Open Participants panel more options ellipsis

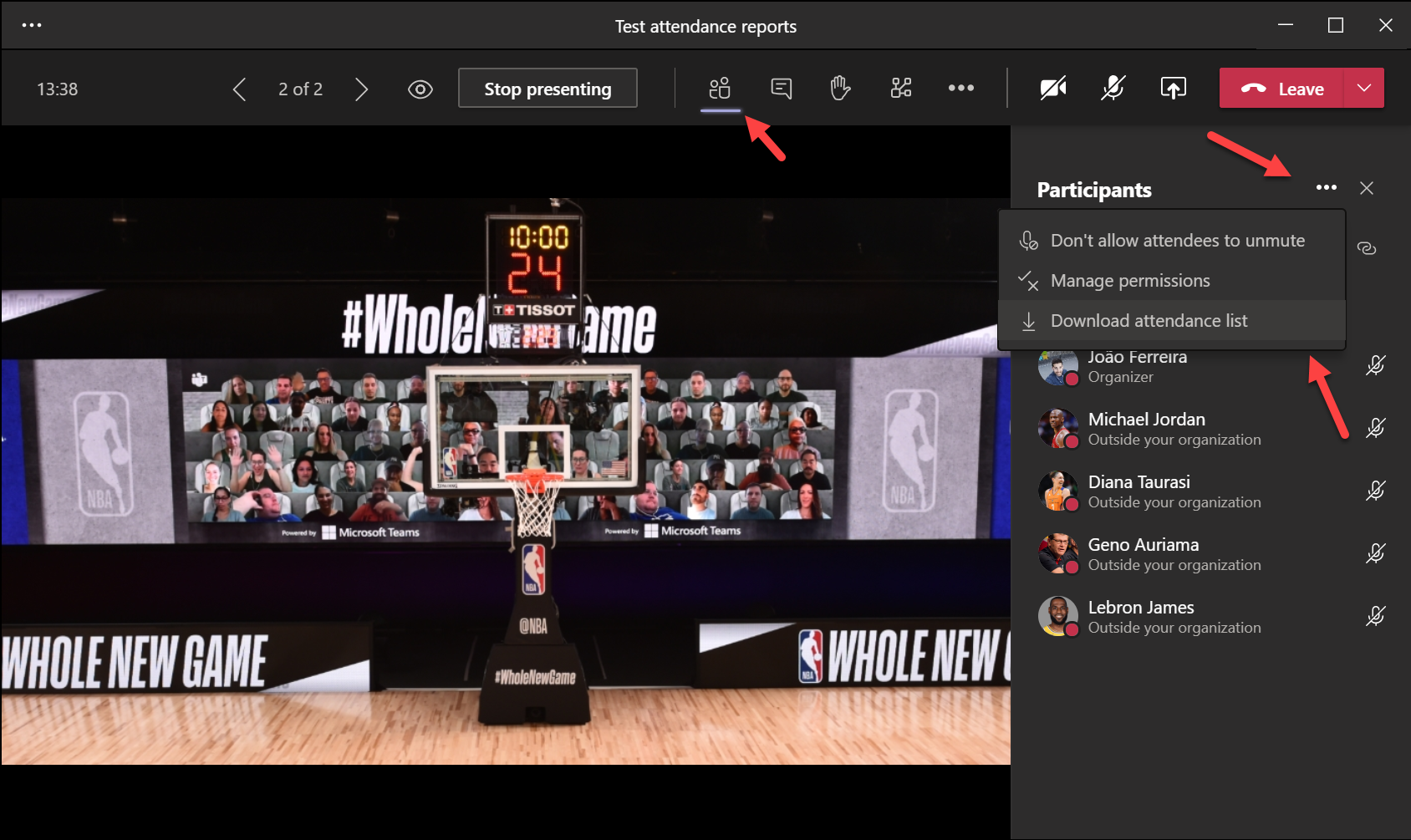coord(1326,188)
